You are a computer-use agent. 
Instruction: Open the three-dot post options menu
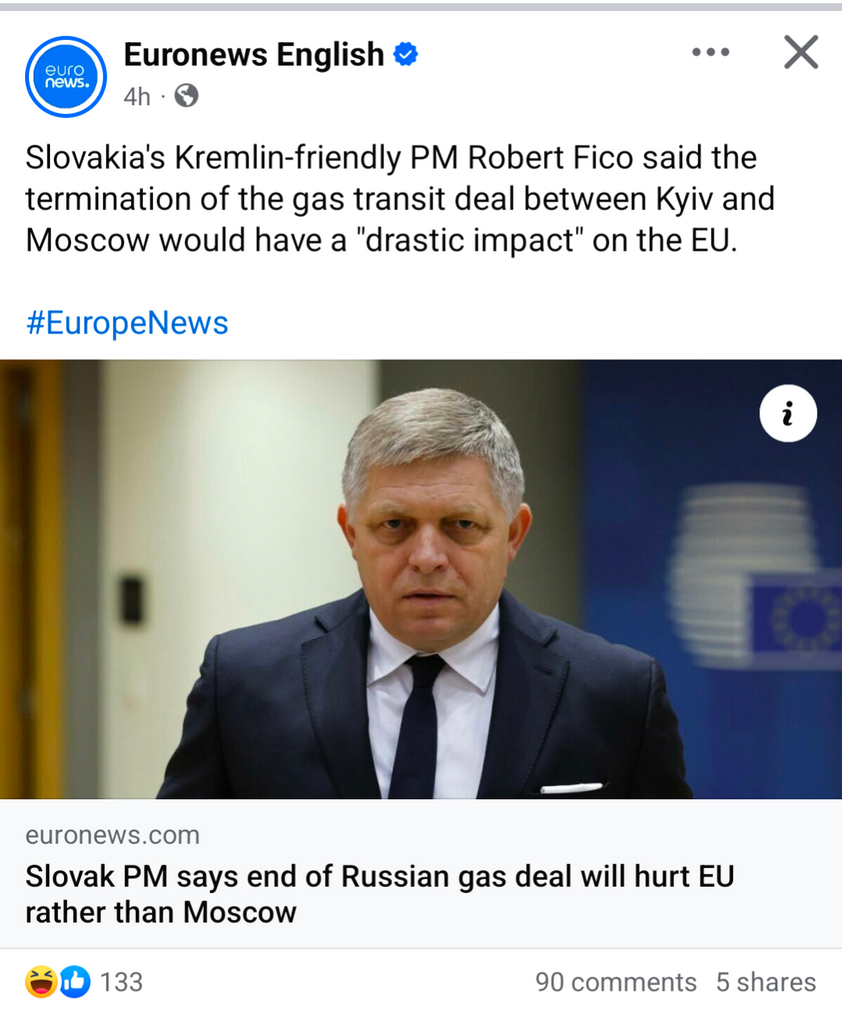click(x=710, y=52)
